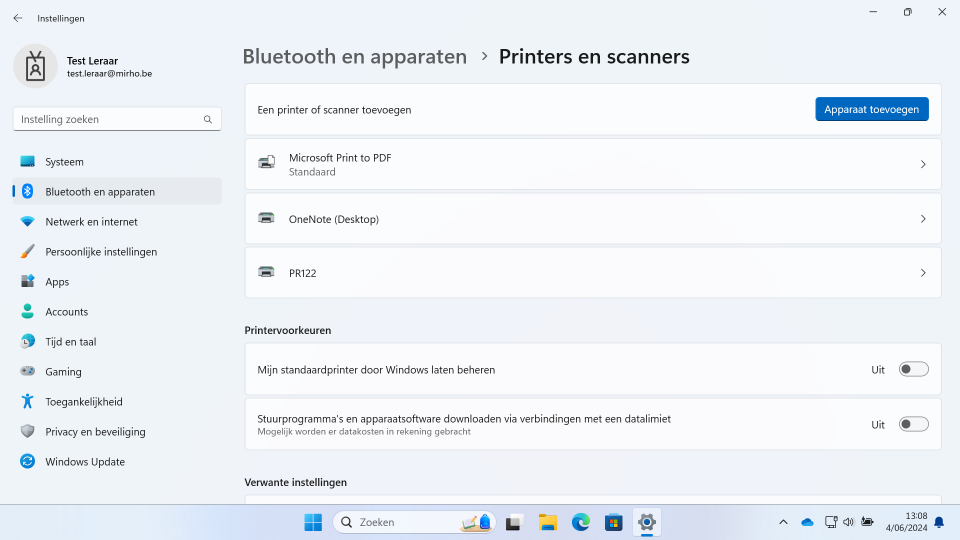Expand Microsoft Print to PDF details chevron
This screenshot has width=960, height=540.
click(x=923, y=164)
